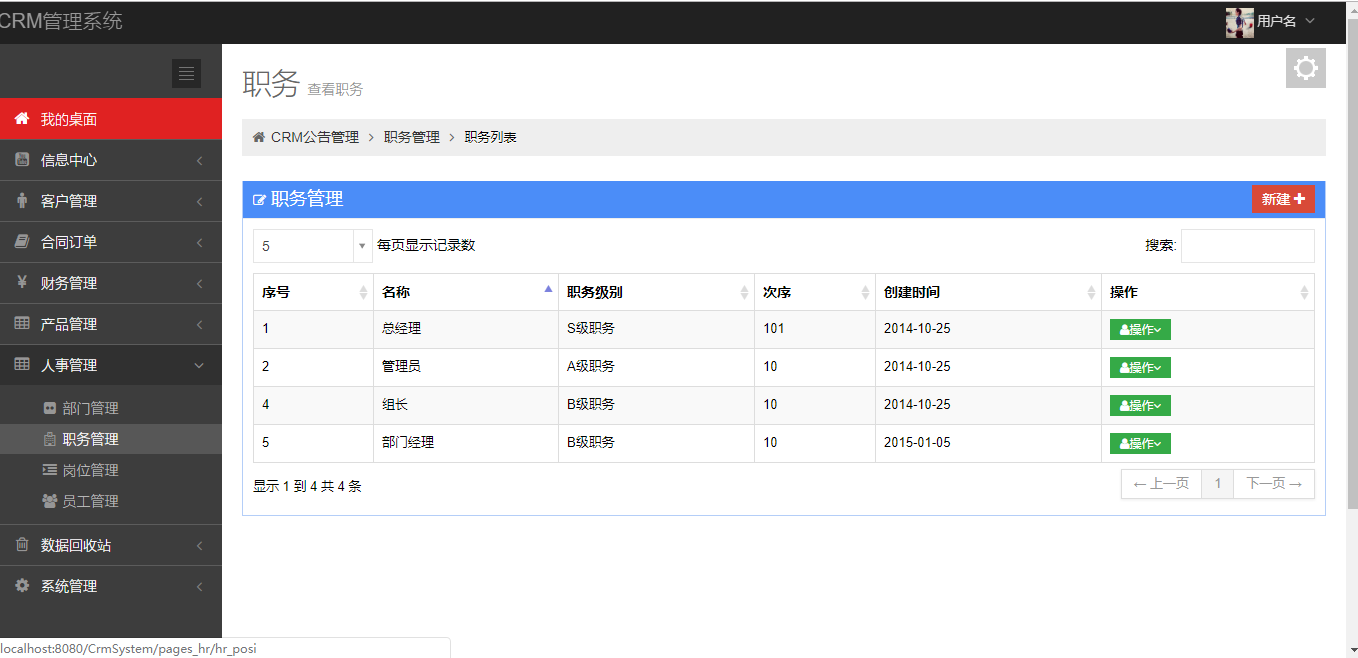Click the 人事管理 table icon

click(22, 365)
